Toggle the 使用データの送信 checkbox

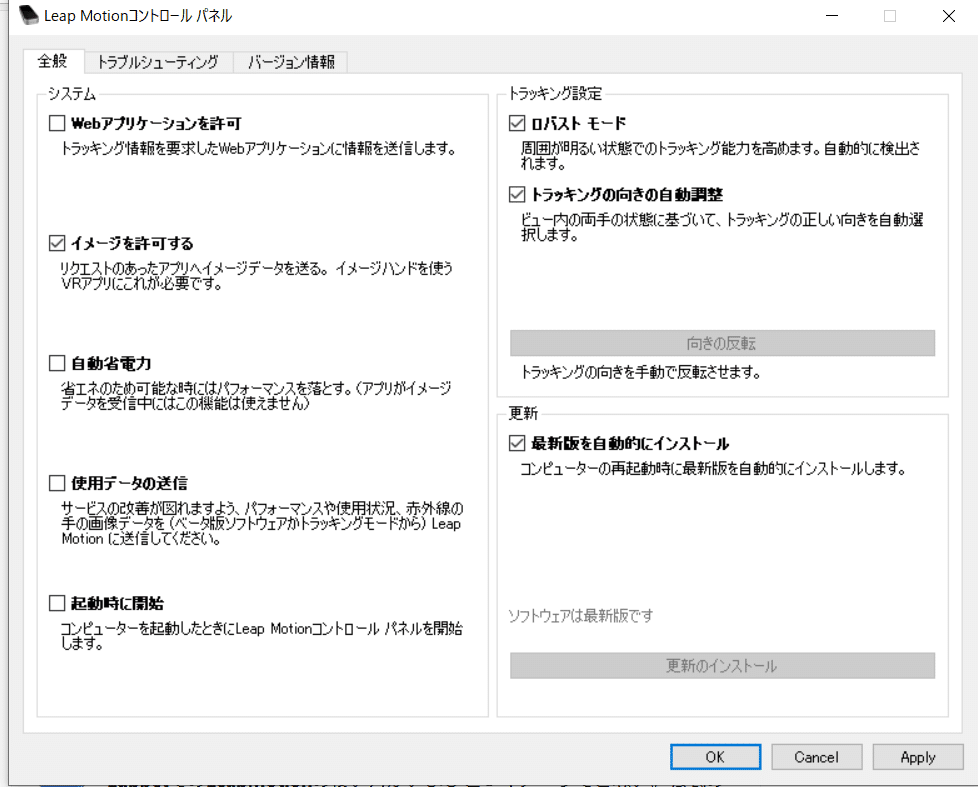pos(57,483)
